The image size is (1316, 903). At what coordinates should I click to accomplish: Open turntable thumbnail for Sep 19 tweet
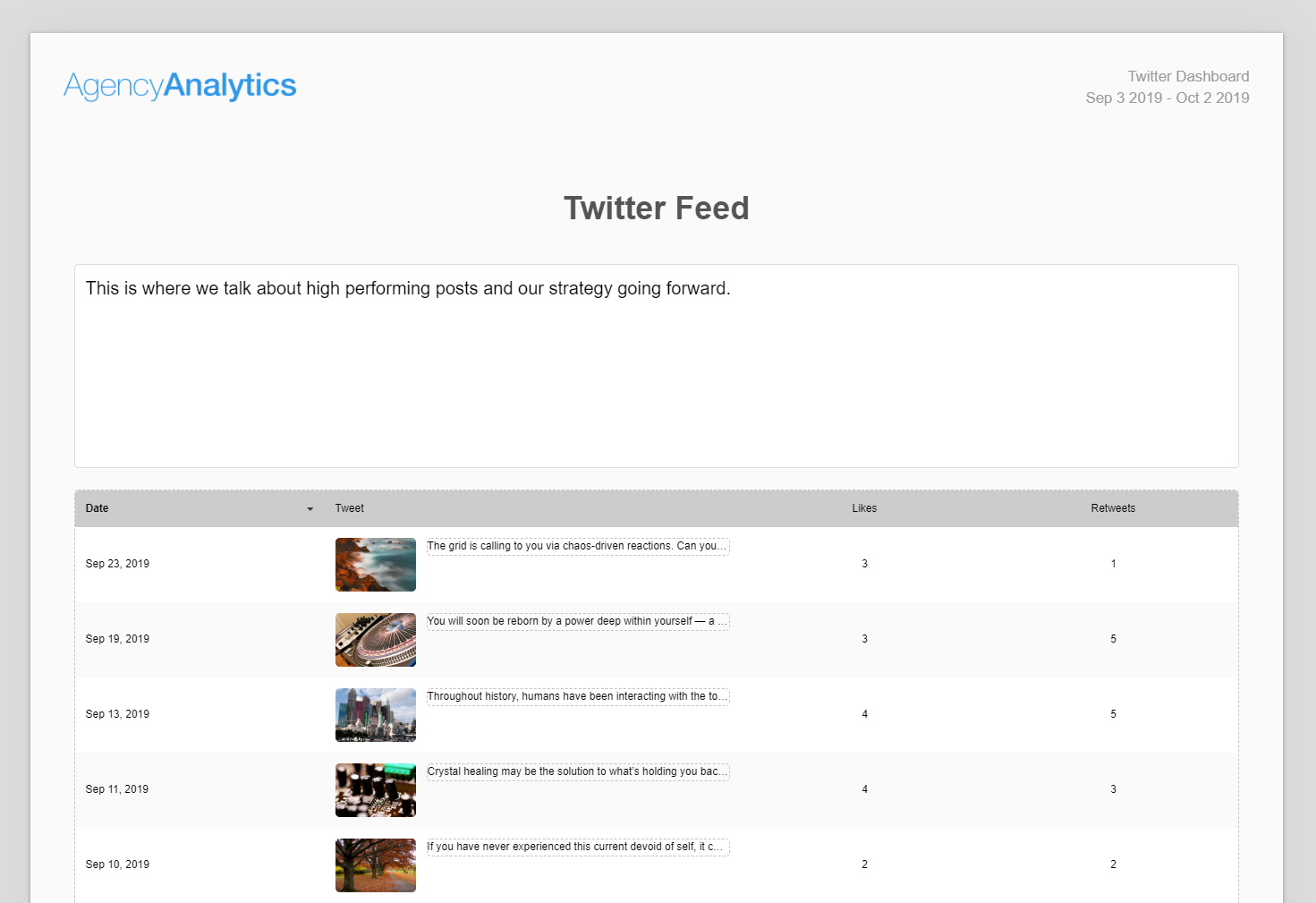[x=376, y=640]
